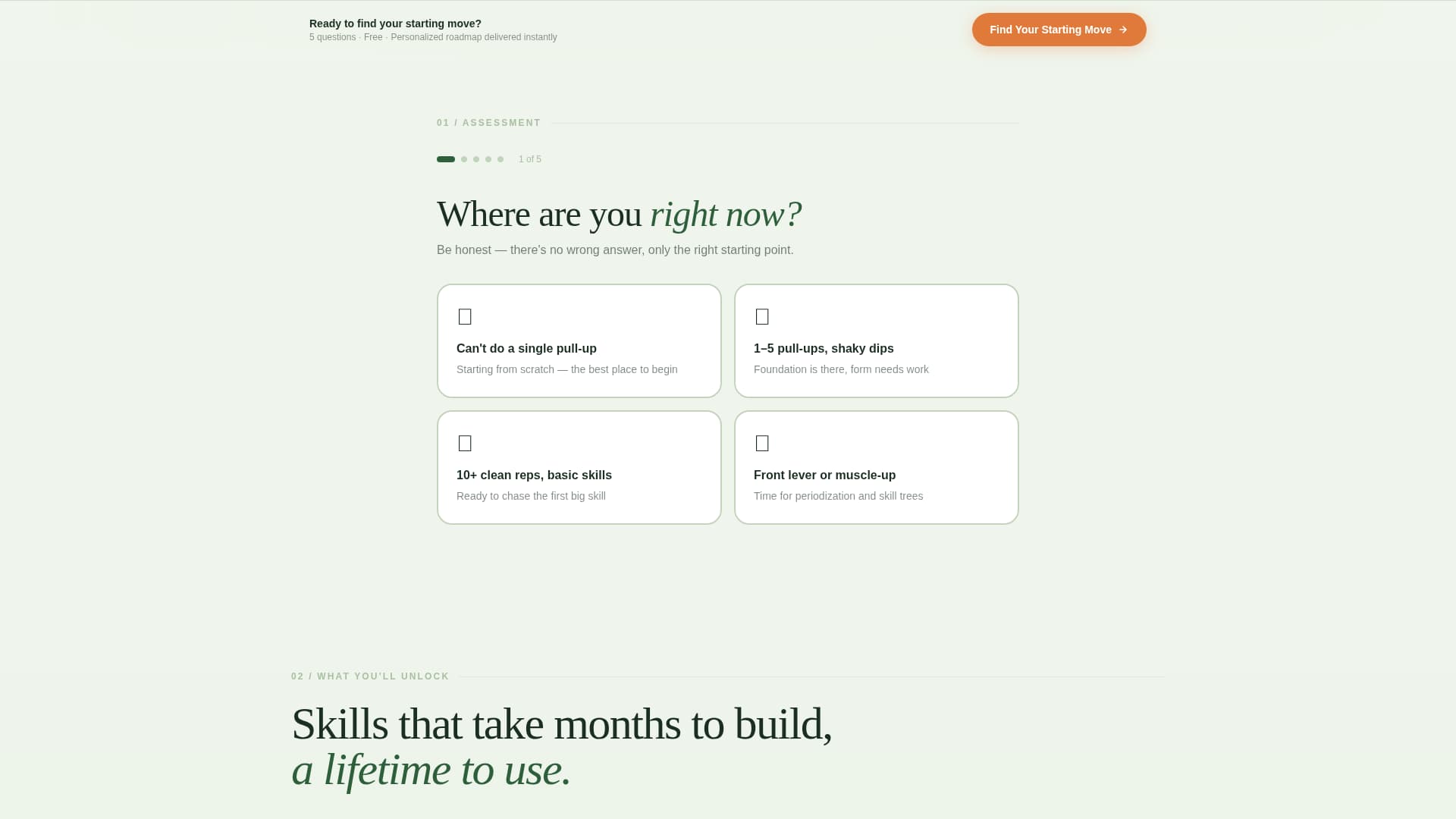Click the filled first progress dot

[x=445, y=159]
